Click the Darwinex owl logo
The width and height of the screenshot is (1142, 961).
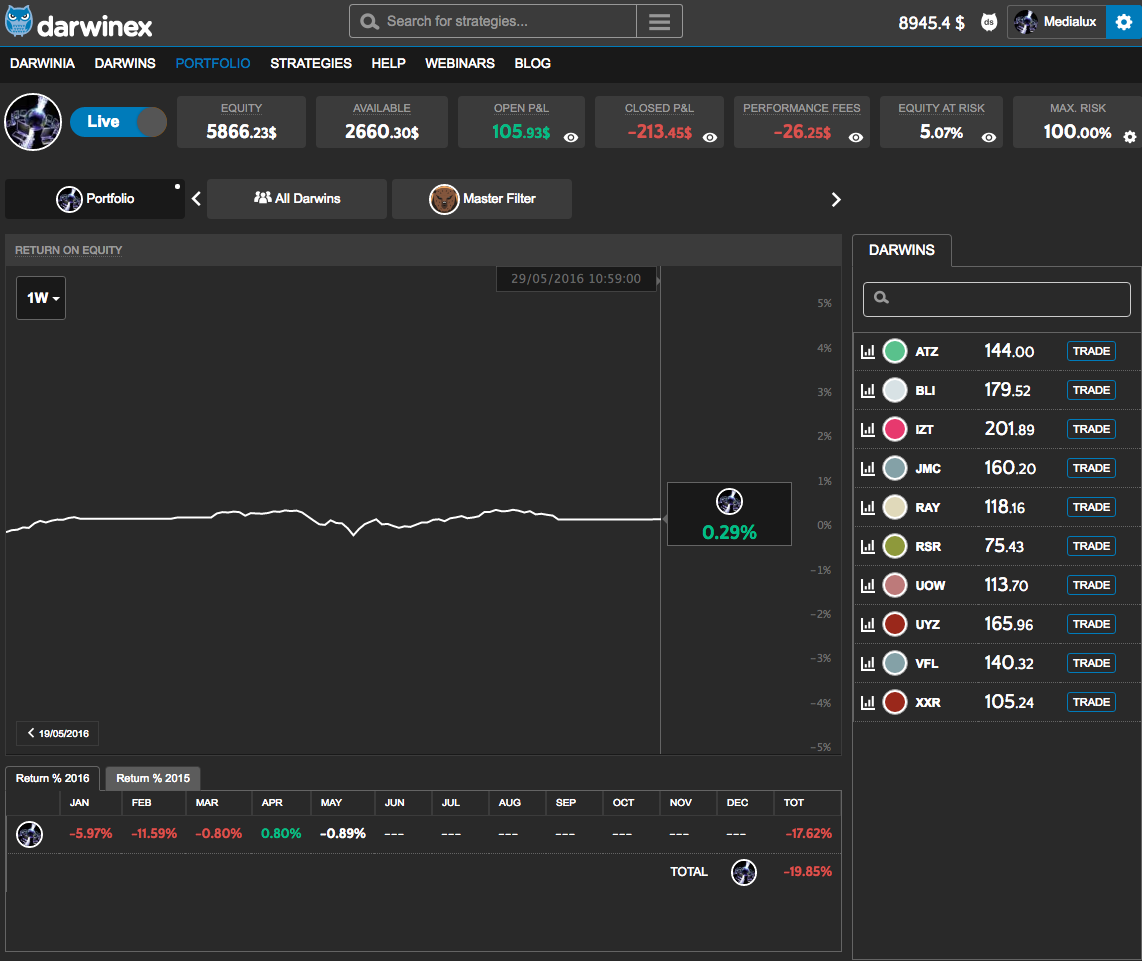coord(19,21)
